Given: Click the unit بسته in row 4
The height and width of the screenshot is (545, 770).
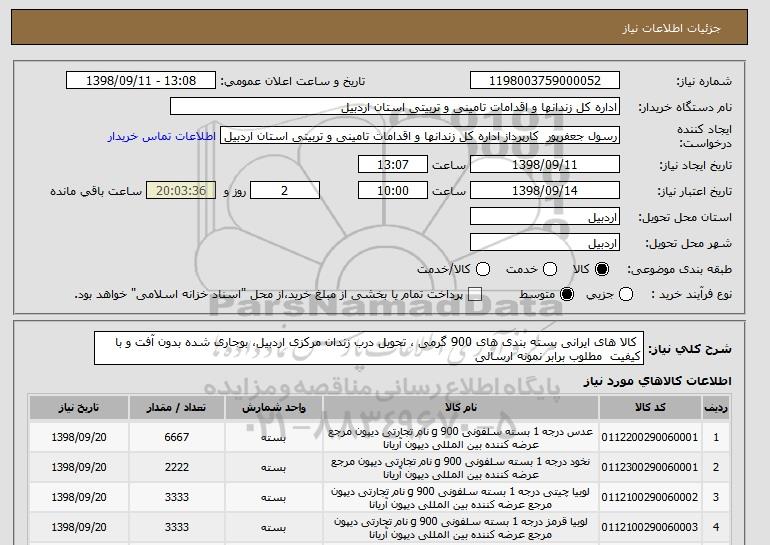Looking at the screenshot, I should coord(273,527).
